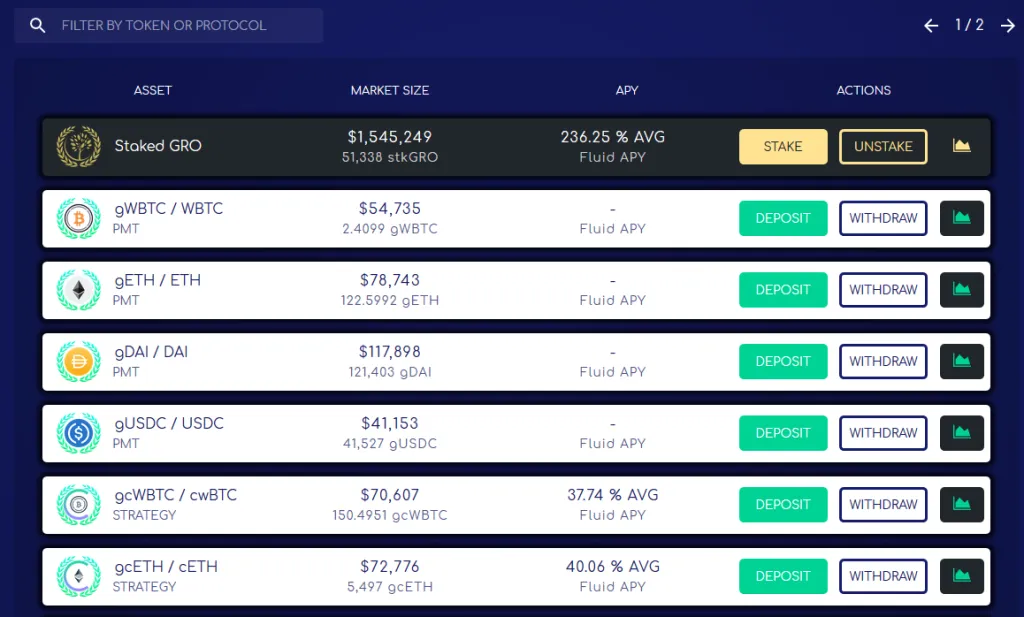Click the APY column header
Image resolution: width=1024 pixels, height=617 pixels.
(627, 90)
